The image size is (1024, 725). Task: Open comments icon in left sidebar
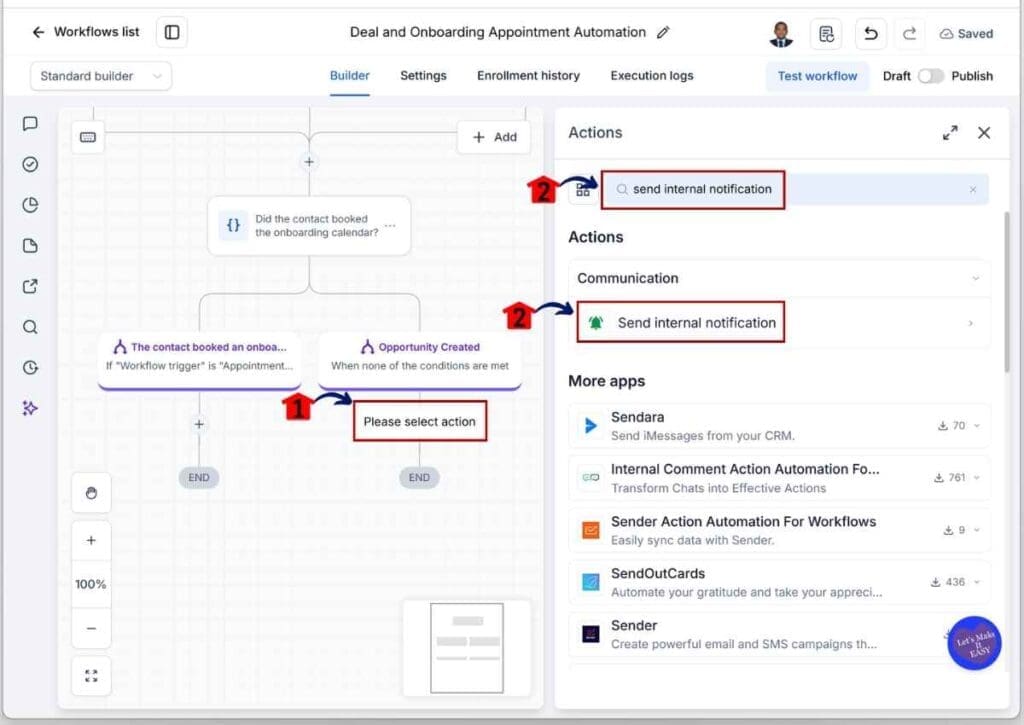pyautogui.click(x=30, y=123)
